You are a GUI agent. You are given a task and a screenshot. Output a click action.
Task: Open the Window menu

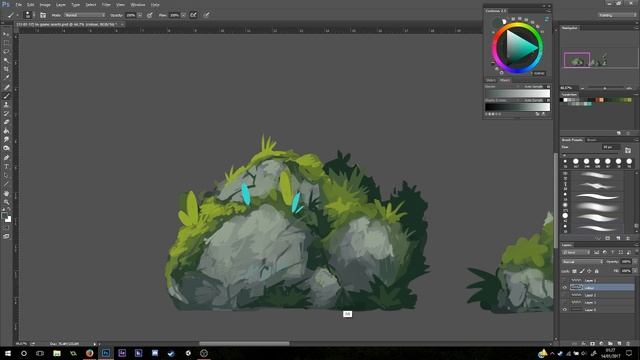tap(138, 5)
